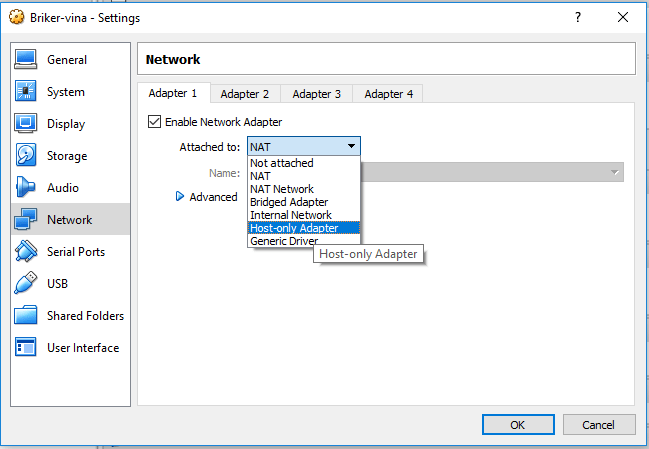Select the Storage disk icon
649x449 pixels.
[27, 156]
